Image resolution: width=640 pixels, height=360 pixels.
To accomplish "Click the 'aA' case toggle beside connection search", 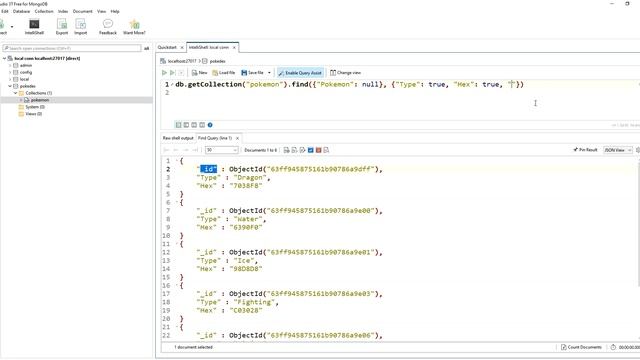I will click(x=147, y=48).
